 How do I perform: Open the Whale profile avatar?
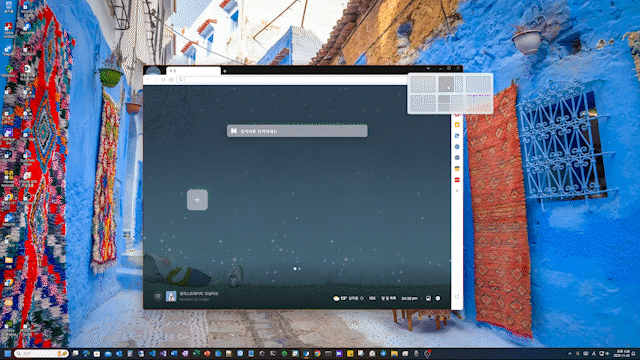(x=153, y=71)
